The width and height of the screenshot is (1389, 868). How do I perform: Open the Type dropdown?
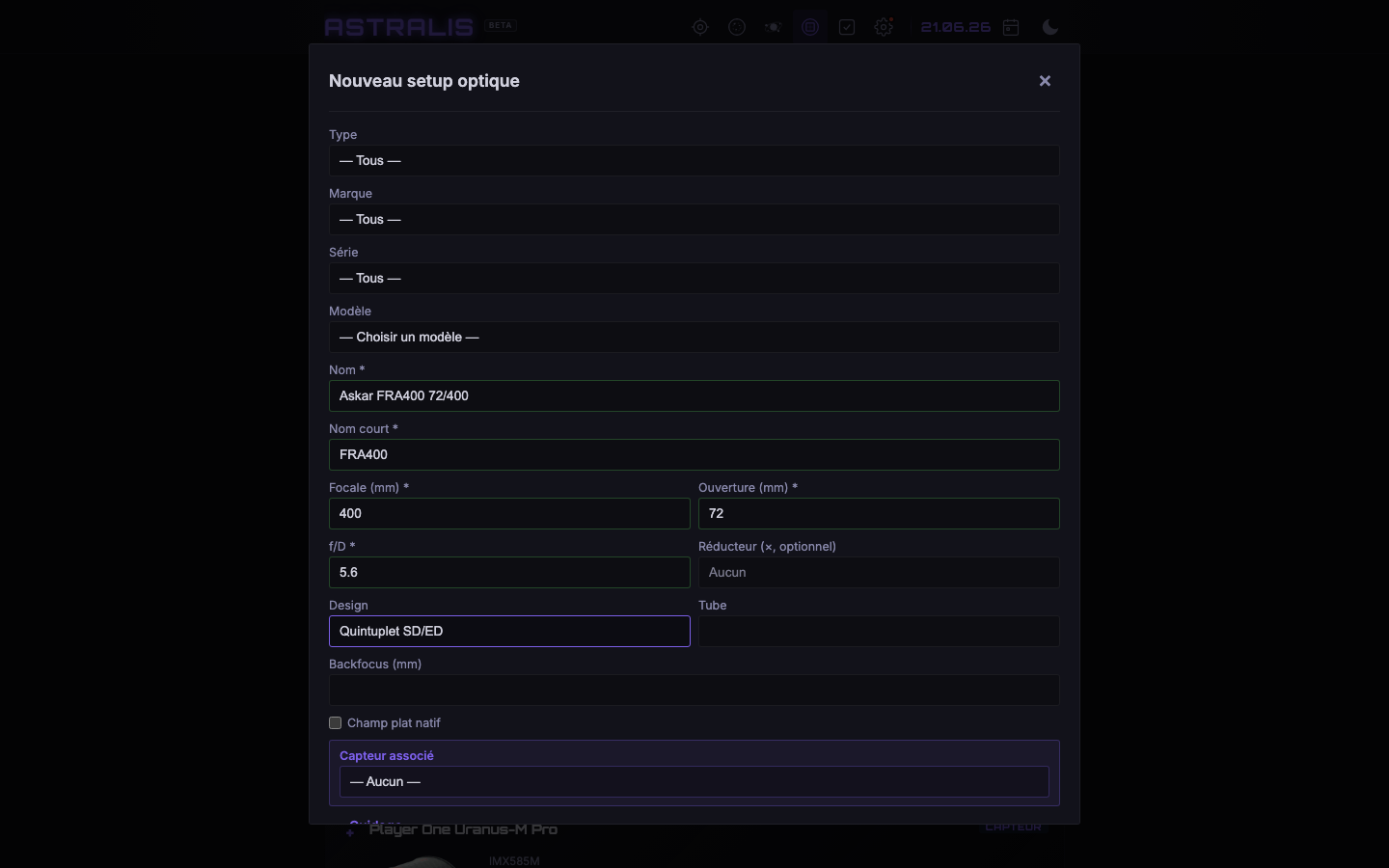coord(694,161)
